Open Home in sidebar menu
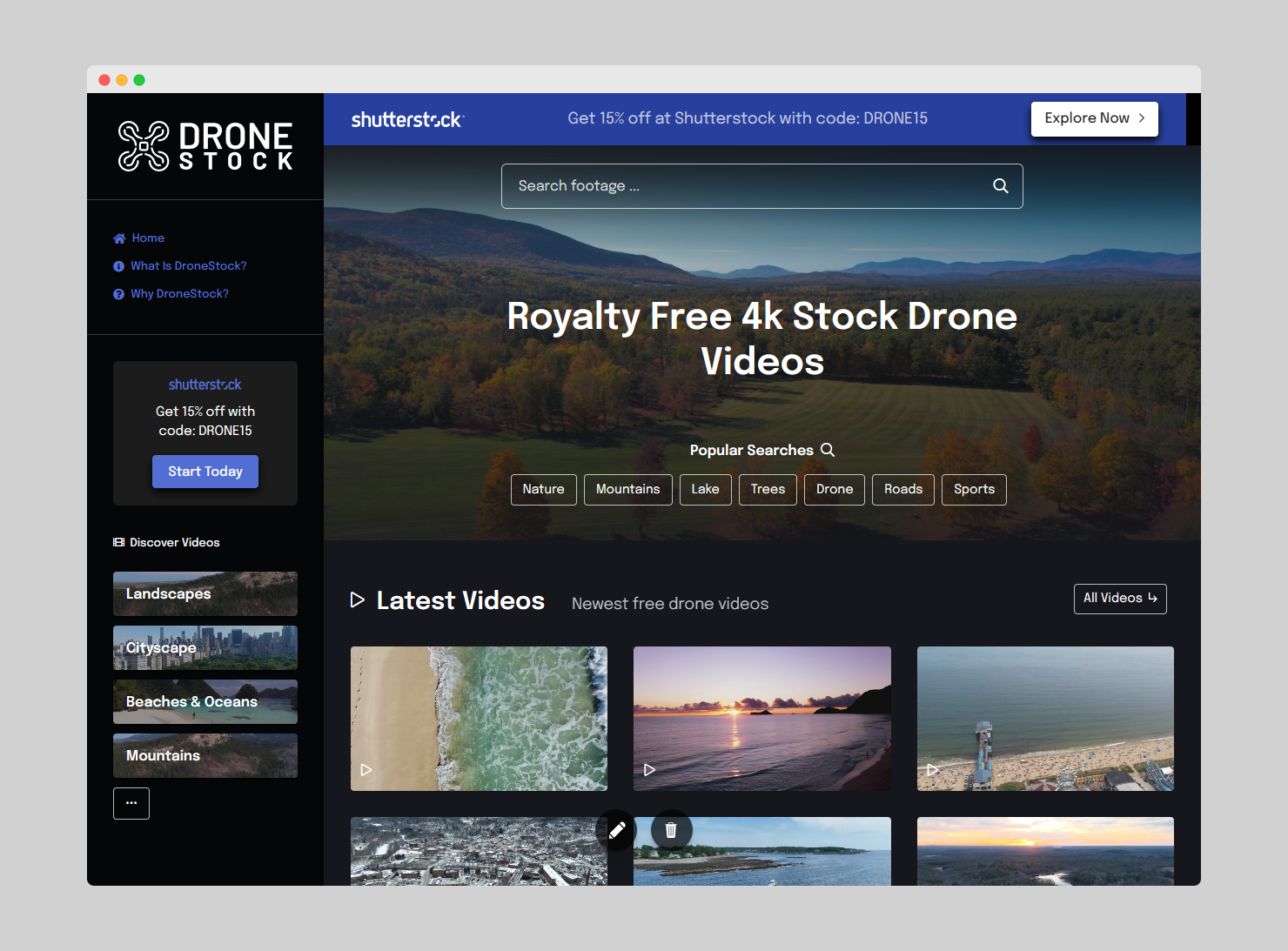The image size is (1288, 951). click(147, 238)
